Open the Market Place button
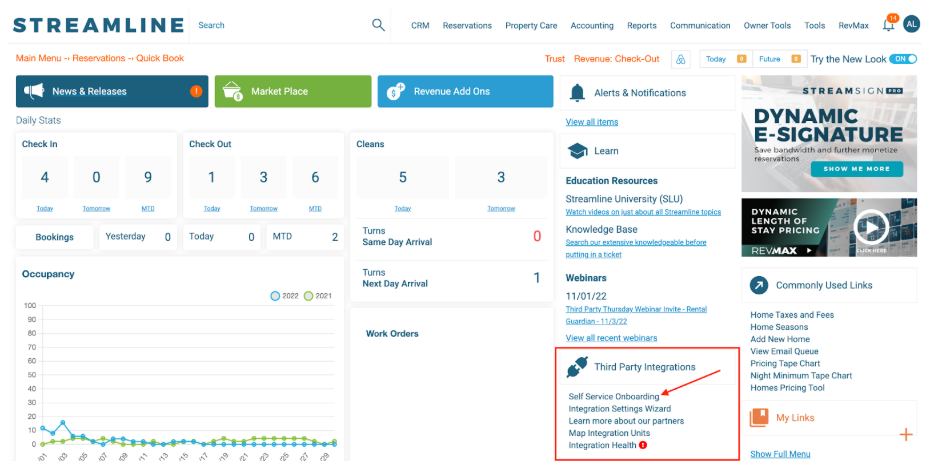The height and width of the screenshot is (474, 936). click(293, 91)
